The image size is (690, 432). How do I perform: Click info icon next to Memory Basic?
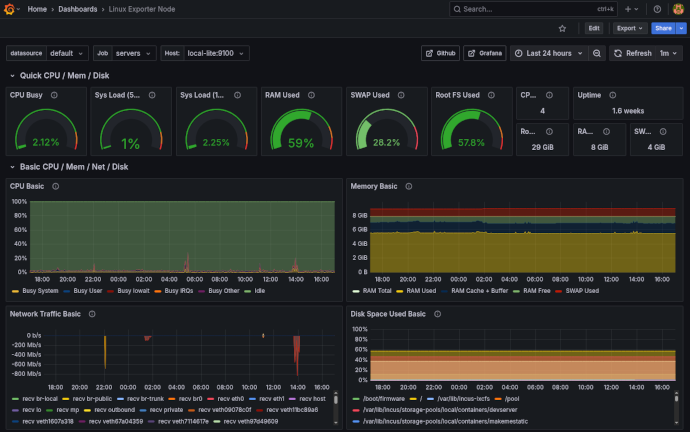pyautogui.click(x=409, y=186)
